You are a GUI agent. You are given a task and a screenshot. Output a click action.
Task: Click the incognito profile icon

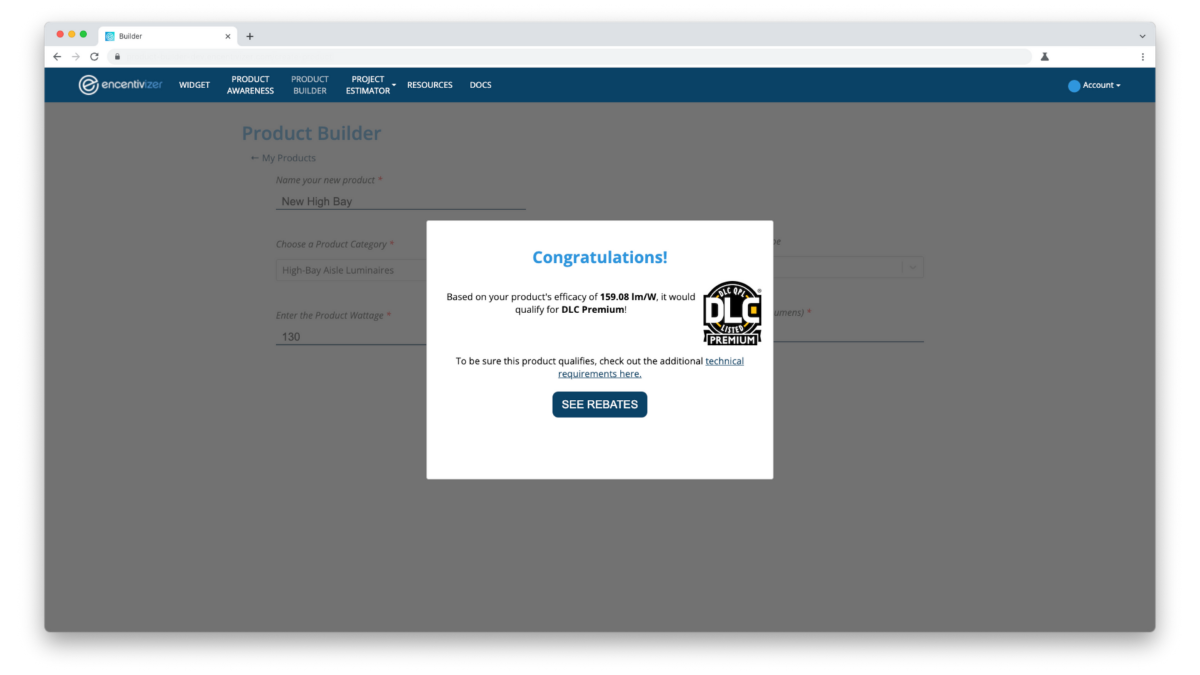pyautogui.click(x=1045, y=57)
